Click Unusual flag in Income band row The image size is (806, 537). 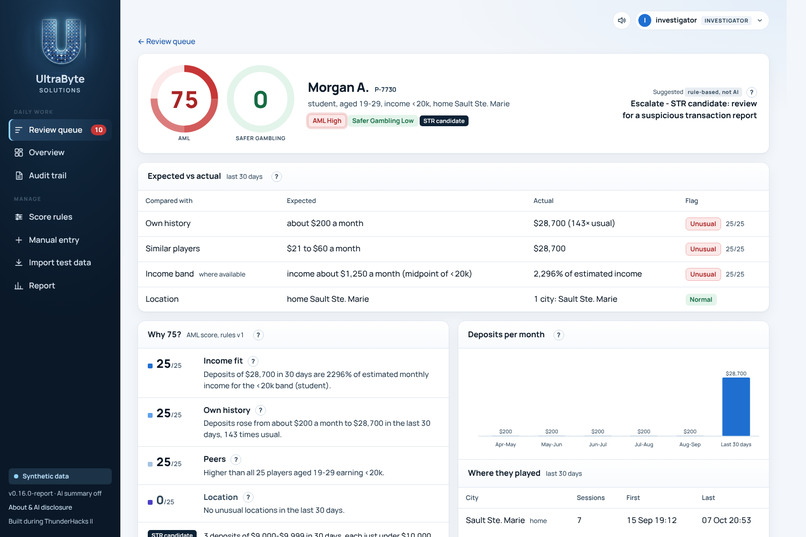coord(703,274)
